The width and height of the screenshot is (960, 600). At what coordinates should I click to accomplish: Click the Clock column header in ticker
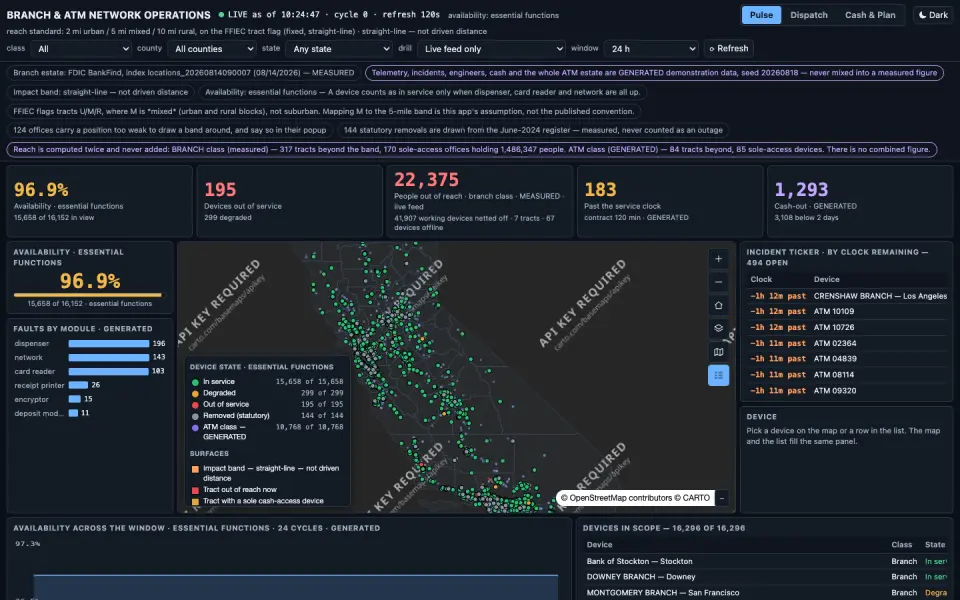coord(761,279)
